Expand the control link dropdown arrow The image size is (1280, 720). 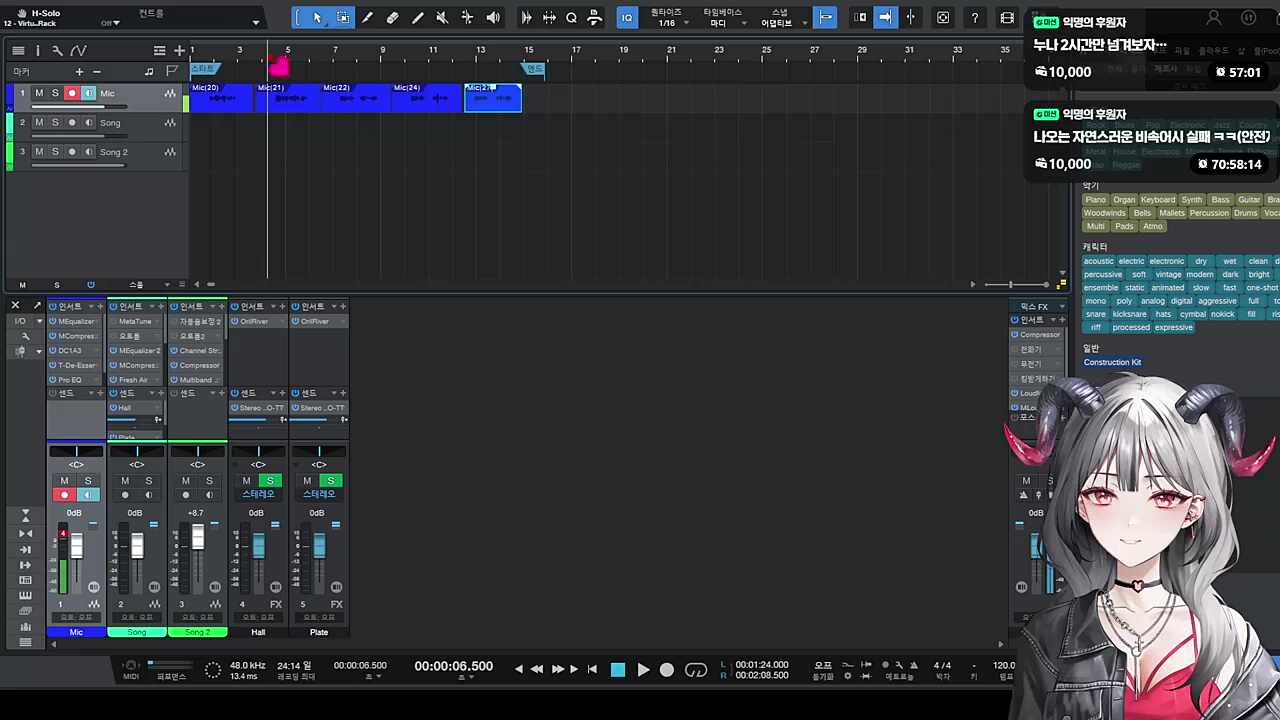coord(256,23)
